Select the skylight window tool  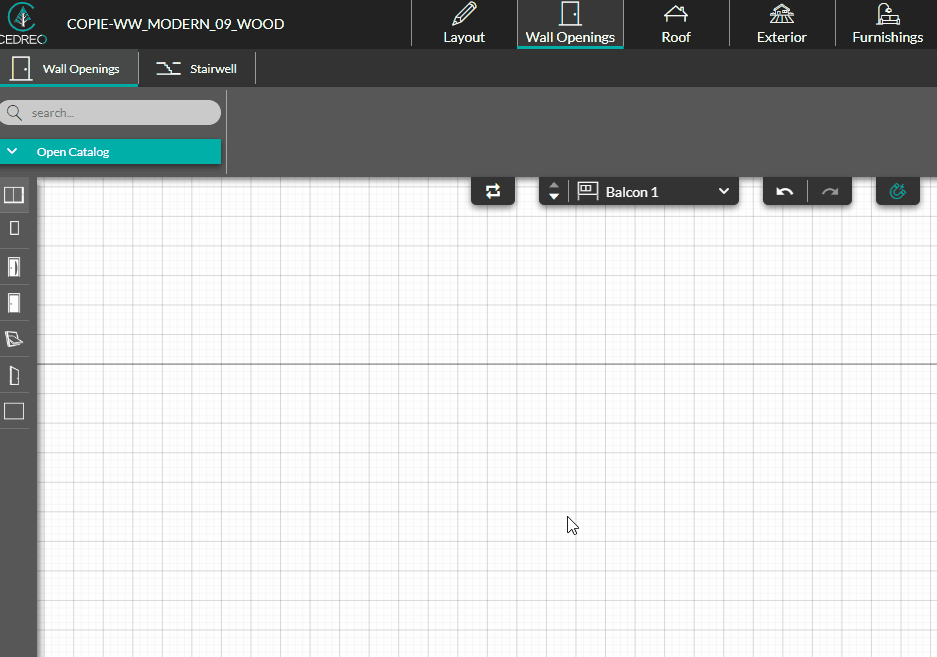tap(14, 339)
